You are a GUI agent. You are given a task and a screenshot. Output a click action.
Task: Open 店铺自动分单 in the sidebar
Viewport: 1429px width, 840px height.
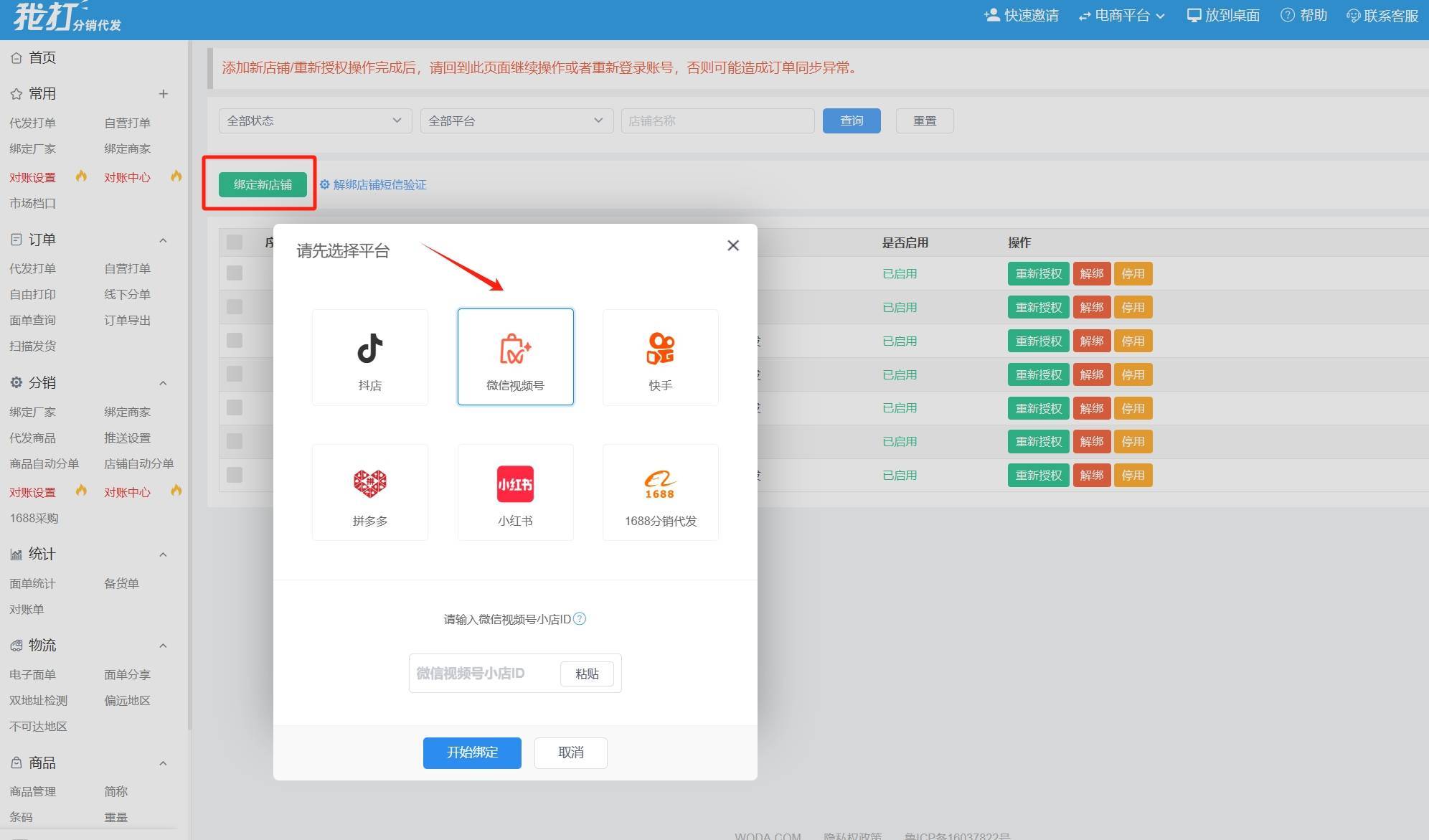[x=138, y=463]
